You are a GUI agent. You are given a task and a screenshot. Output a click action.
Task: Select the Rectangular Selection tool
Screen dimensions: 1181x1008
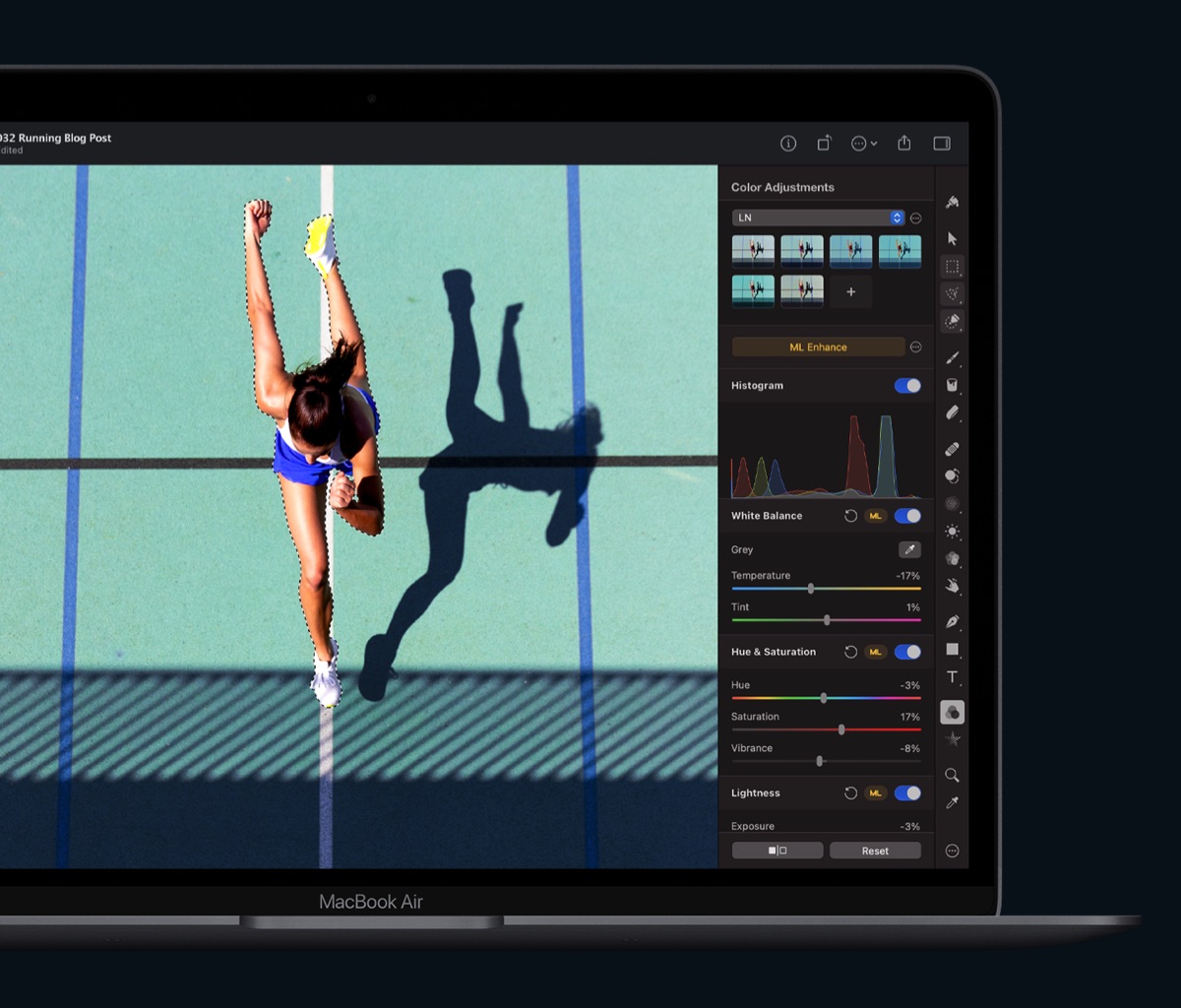point(952,266)
